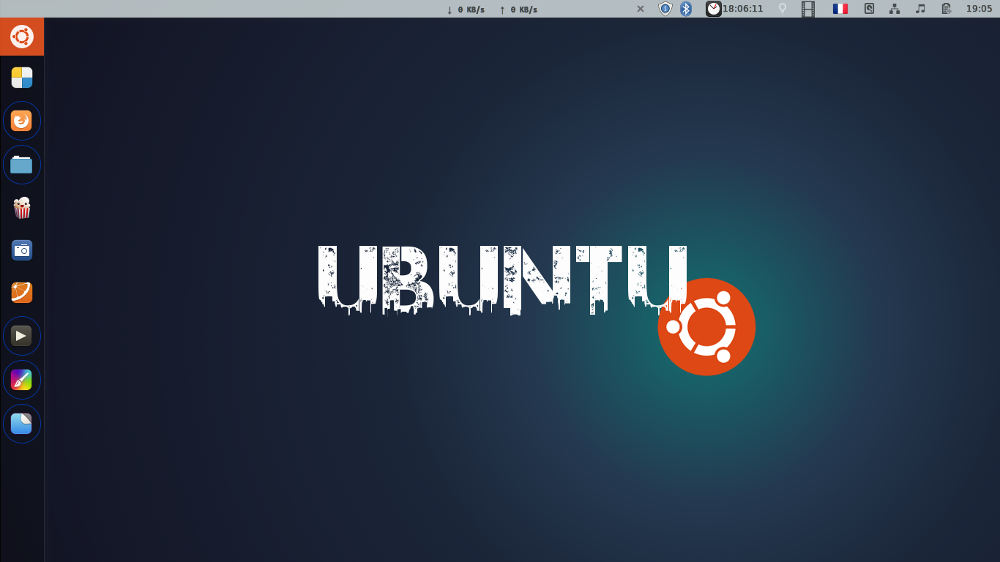This screenshot has width=1000, height=562.
Task: Click the square S panel icon
Action: coord(869,9)
